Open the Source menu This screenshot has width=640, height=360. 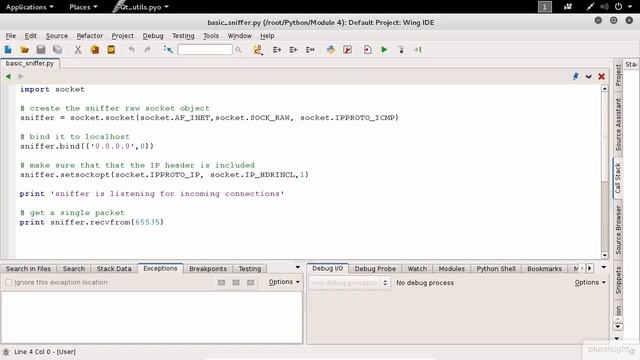[57, 36]
